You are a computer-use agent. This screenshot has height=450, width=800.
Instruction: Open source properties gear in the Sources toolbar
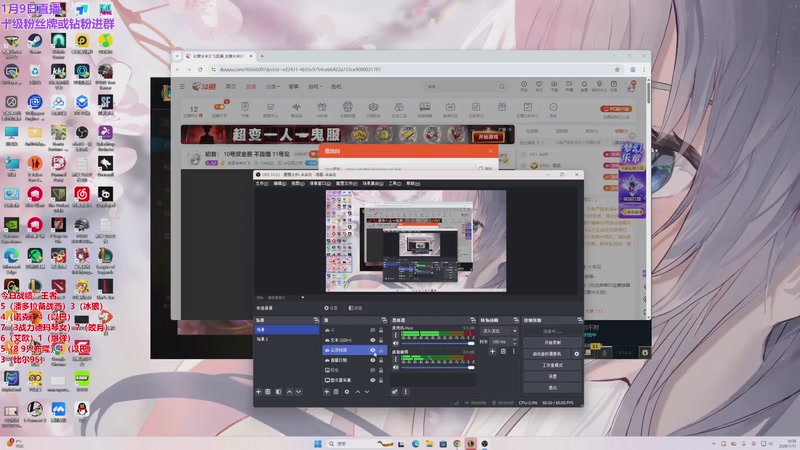pos(347,392)
